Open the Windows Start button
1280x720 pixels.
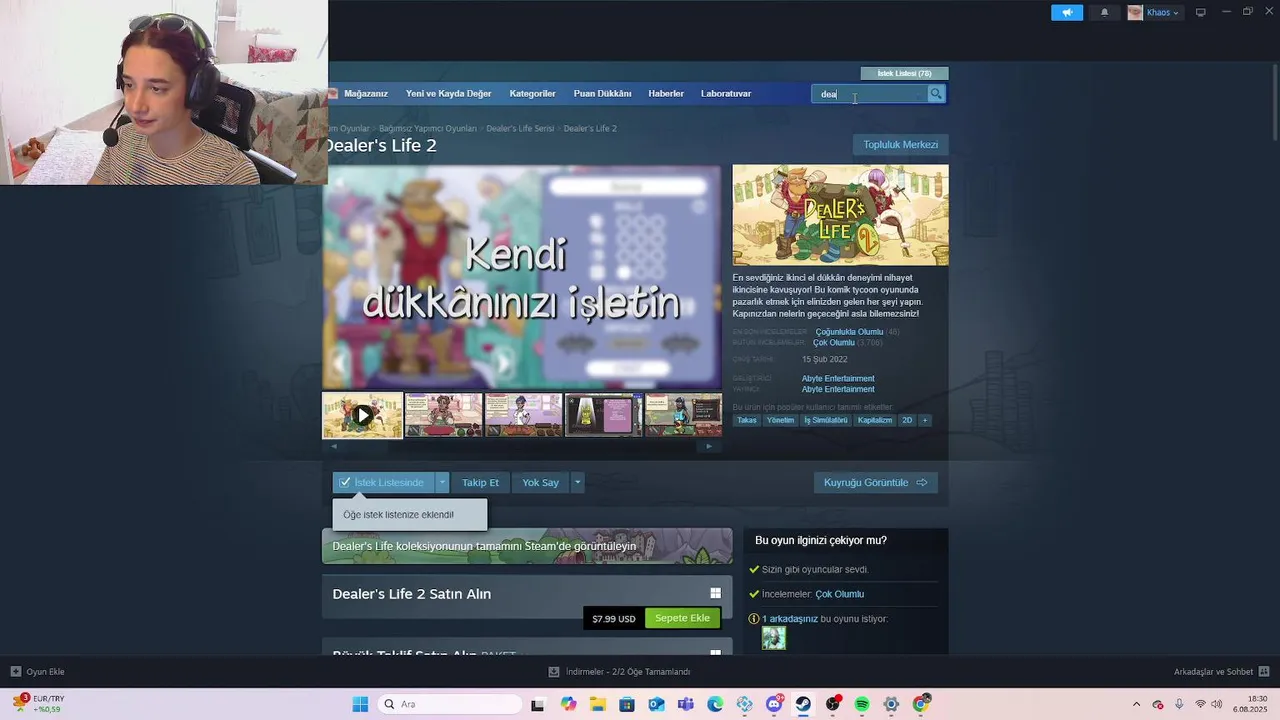point(360,704)
